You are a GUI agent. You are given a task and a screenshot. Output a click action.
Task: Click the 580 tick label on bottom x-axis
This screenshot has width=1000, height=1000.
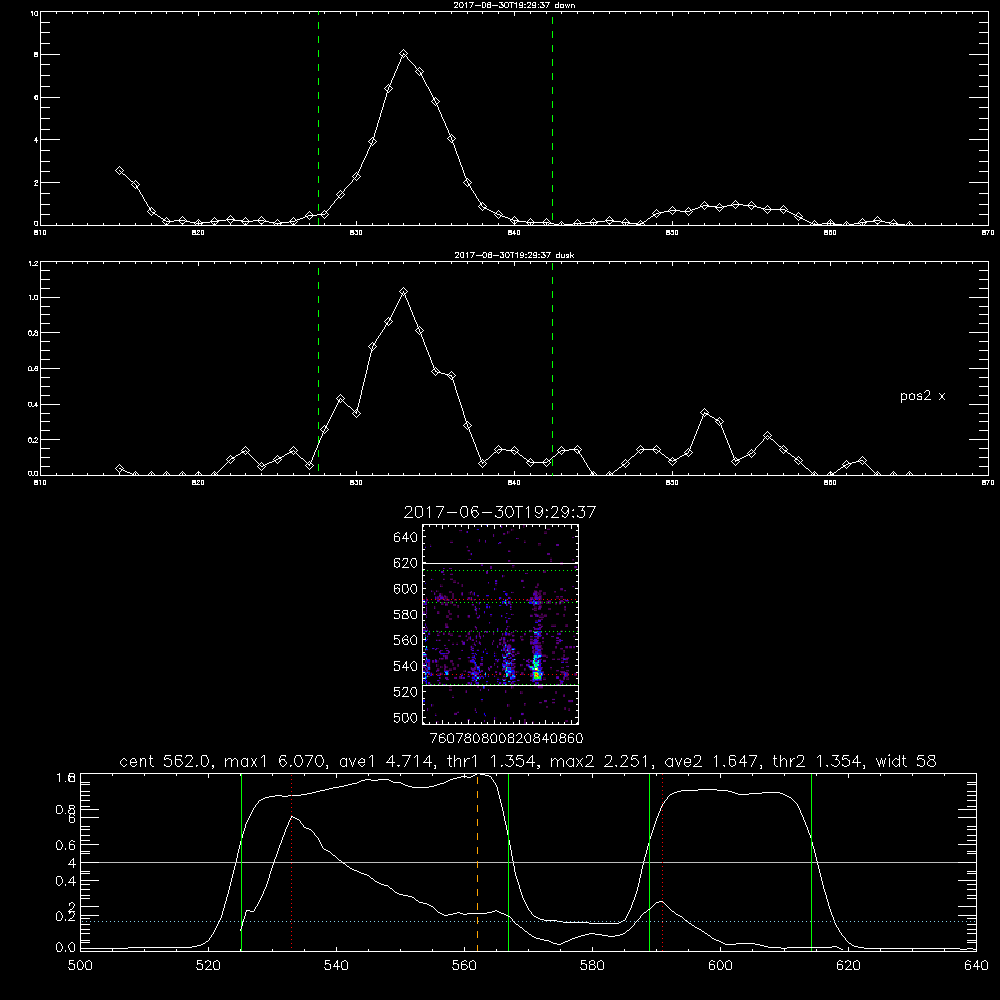[x=592, y=966]
